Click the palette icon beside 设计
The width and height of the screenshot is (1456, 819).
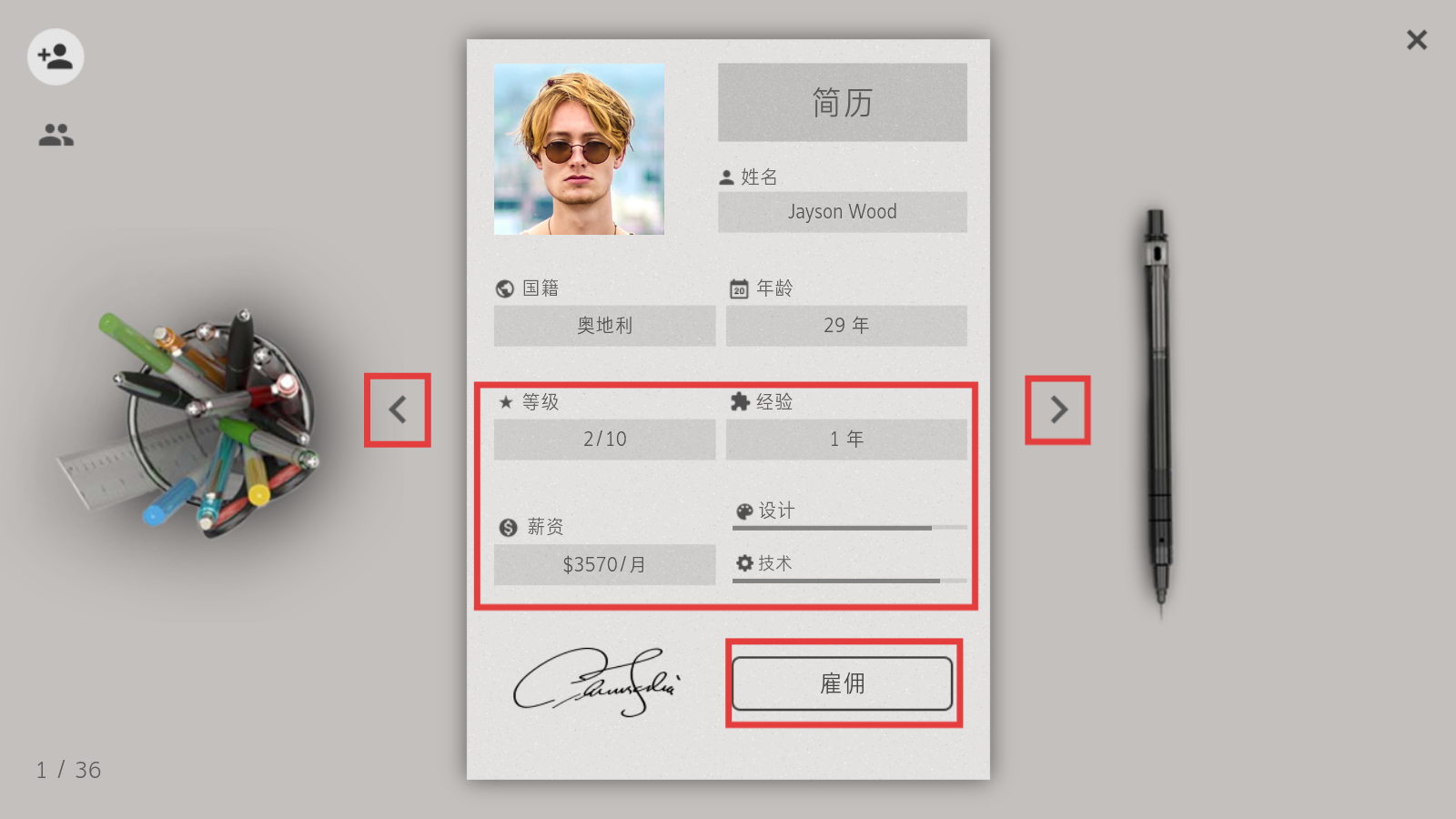coord(744,511)
